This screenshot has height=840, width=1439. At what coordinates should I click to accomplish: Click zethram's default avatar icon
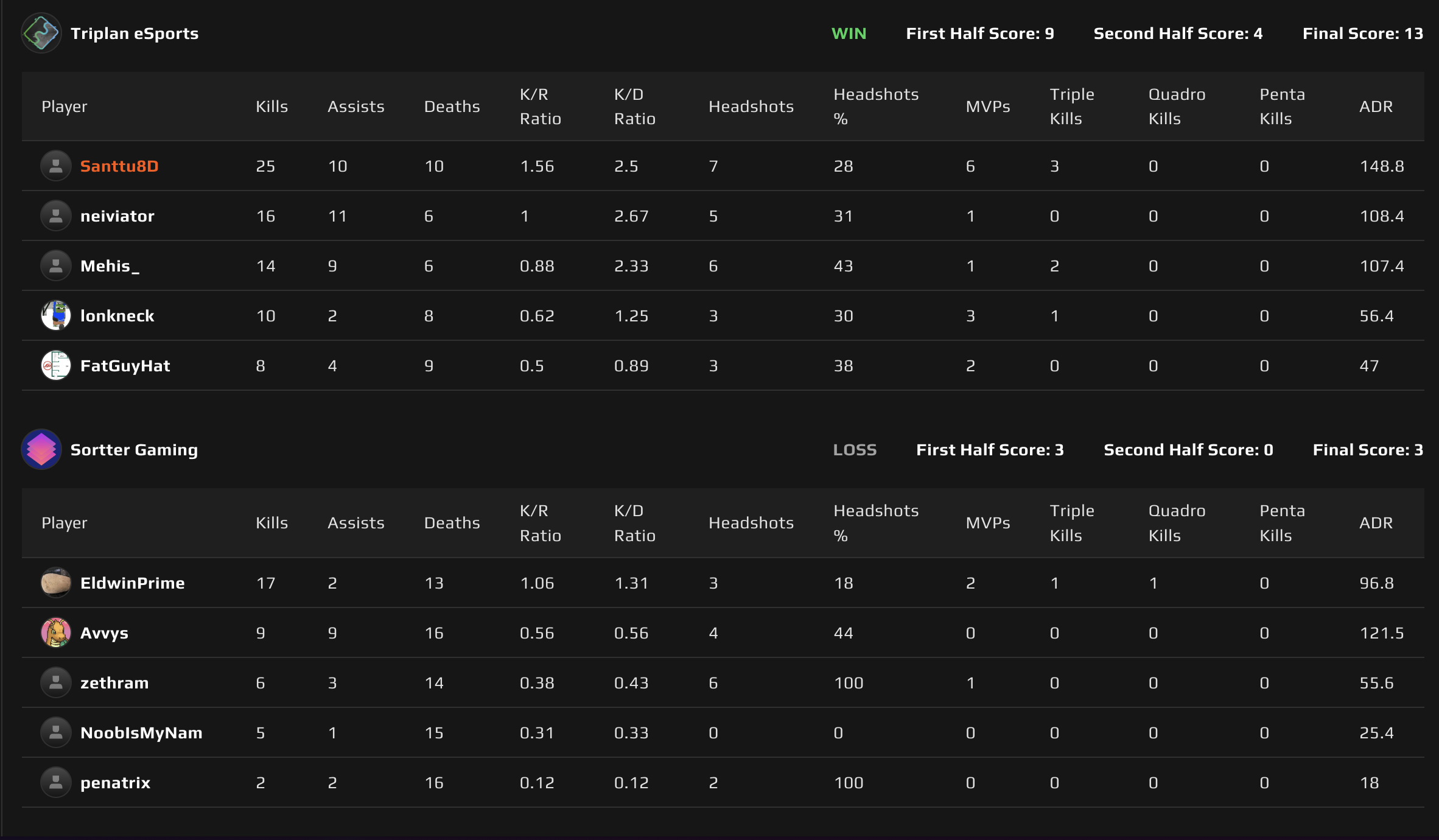point(55,682)
